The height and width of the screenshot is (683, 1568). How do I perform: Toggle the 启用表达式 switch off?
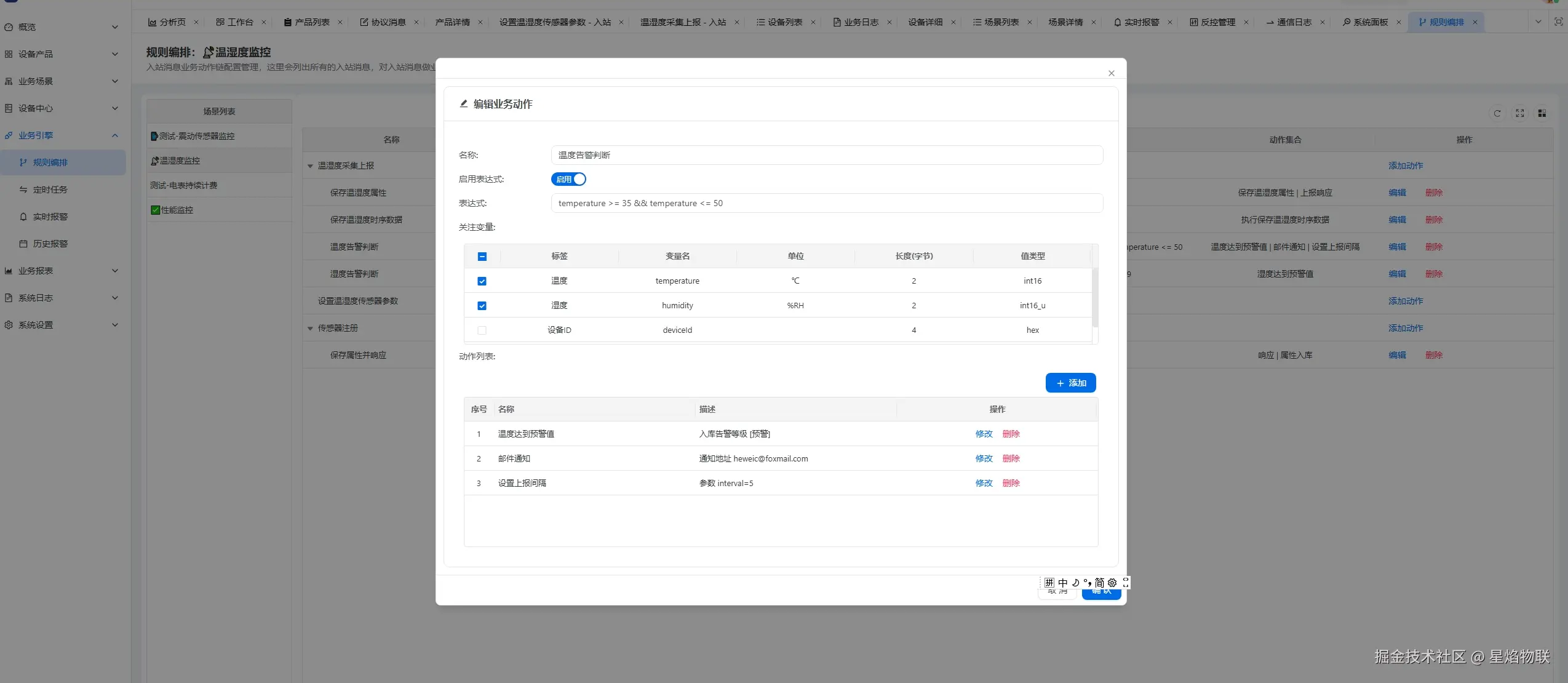(568, 179)
